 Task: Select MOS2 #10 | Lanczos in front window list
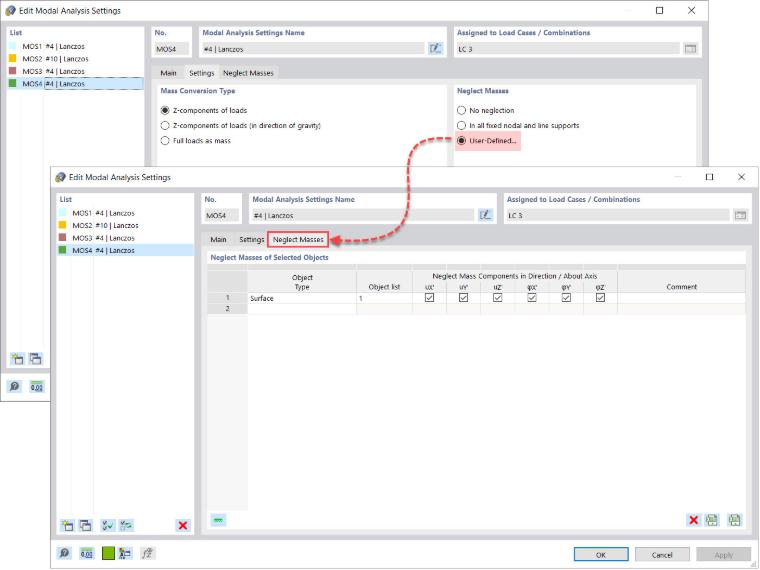click(x=125, y=225)
